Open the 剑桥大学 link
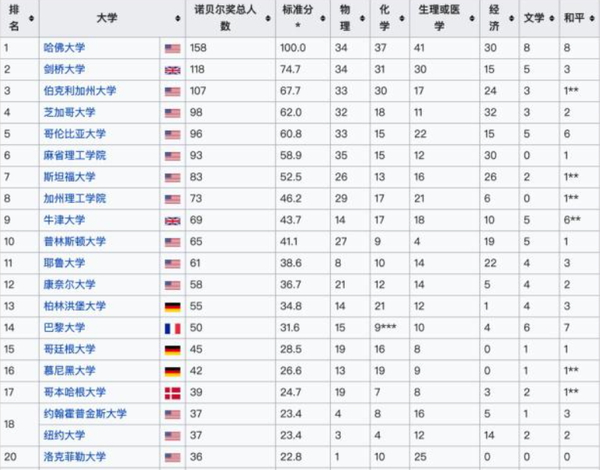Image resolution: width=600 pixels, height=470 pixels. pos(64,69)
